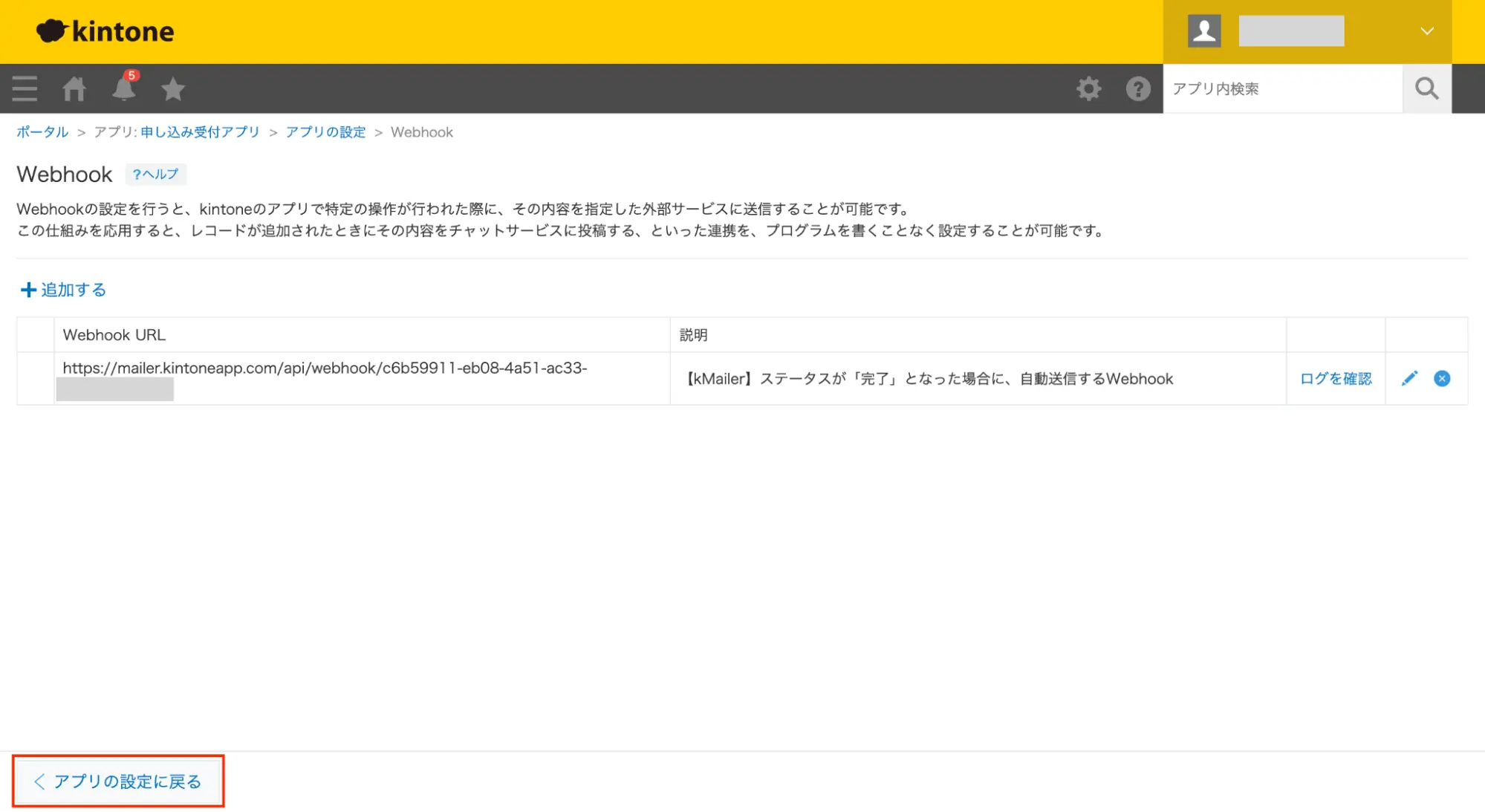The image size is (1485, 812).
Task: Click the user avatar icon
Action: tap(1204, 31)
